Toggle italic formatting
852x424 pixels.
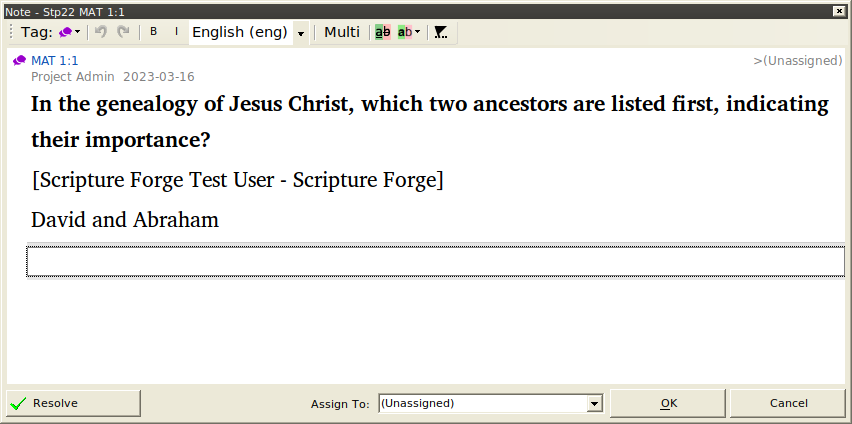(x=177, y=32)
